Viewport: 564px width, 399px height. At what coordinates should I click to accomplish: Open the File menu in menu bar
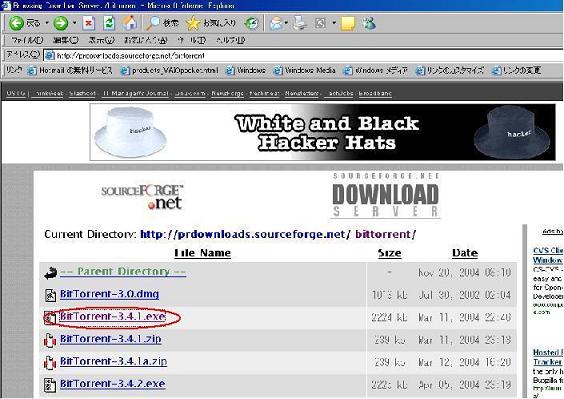pyautogui.click(x=27, y=40)
